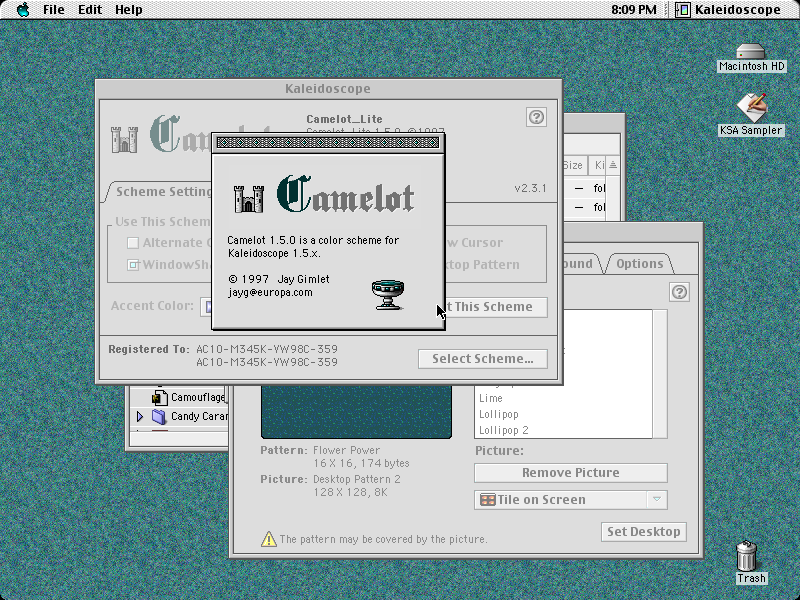Click the castle icon in the Camelot about box

[249, 199]
